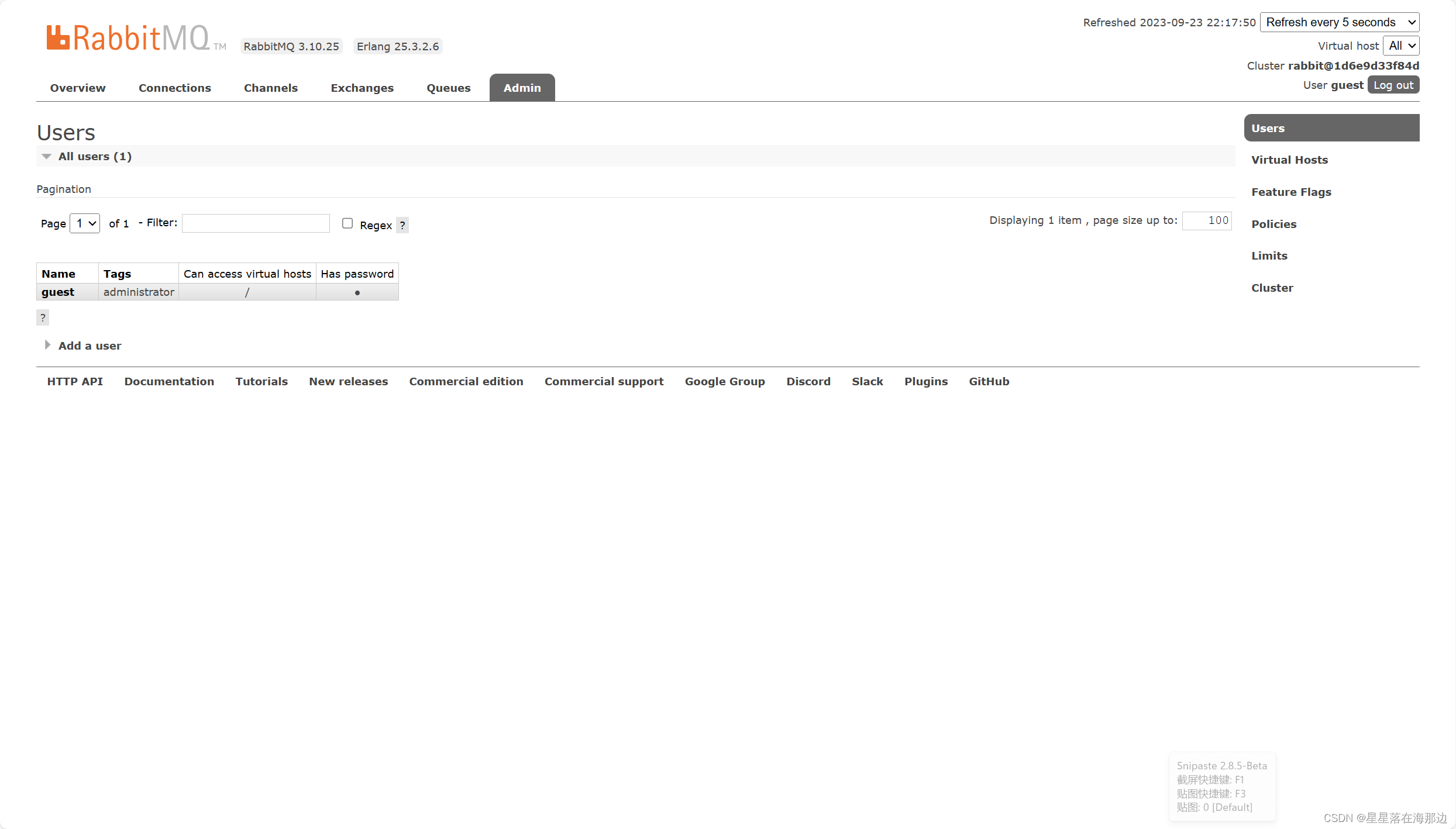Switch to the Channels tab
The height and width of the screenshot is (829, 1456).
point(271,88)
